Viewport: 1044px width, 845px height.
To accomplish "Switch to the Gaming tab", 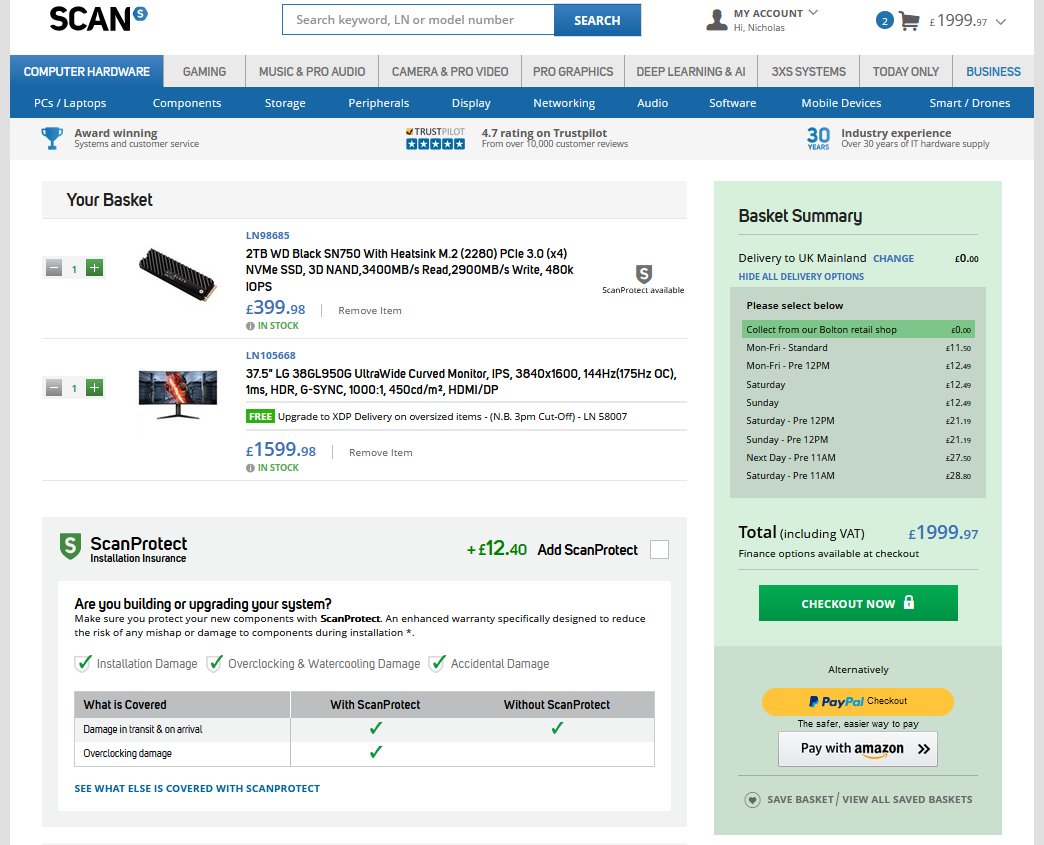I will [204, 71].
